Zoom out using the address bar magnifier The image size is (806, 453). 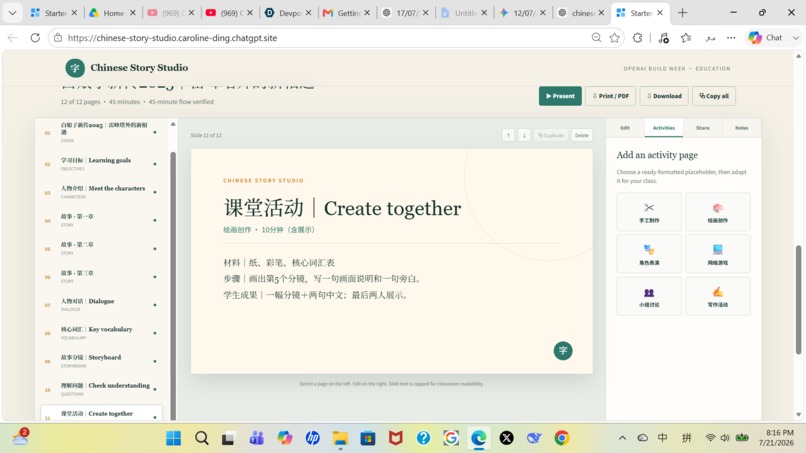pyautogui.click(x=596, y=38)
